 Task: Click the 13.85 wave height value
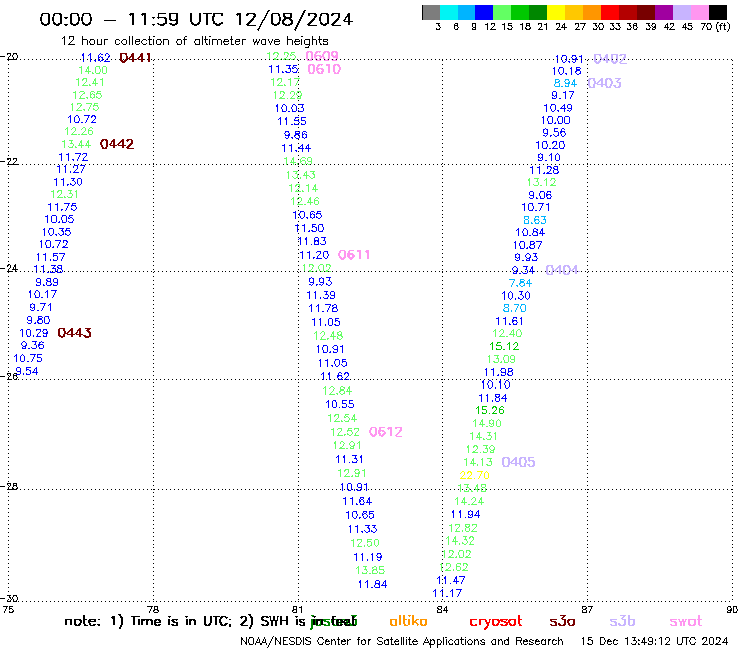370,570
